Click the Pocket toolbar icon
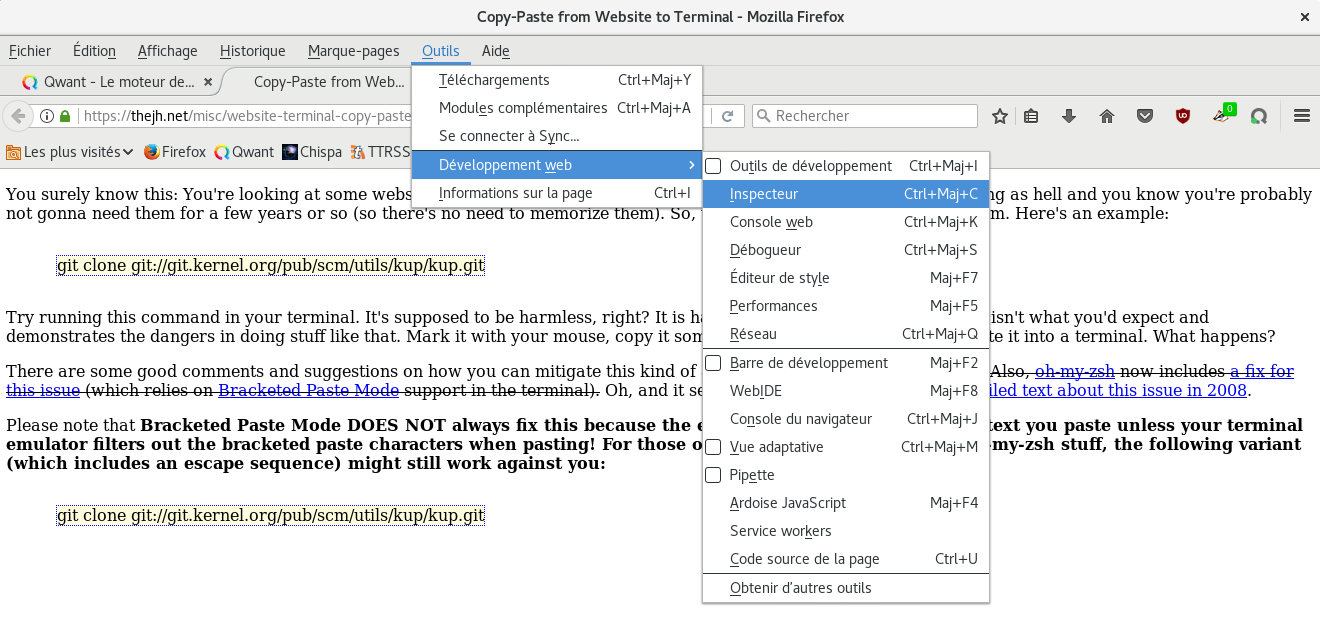The image size is (1320, 618). pos(1145,116)
